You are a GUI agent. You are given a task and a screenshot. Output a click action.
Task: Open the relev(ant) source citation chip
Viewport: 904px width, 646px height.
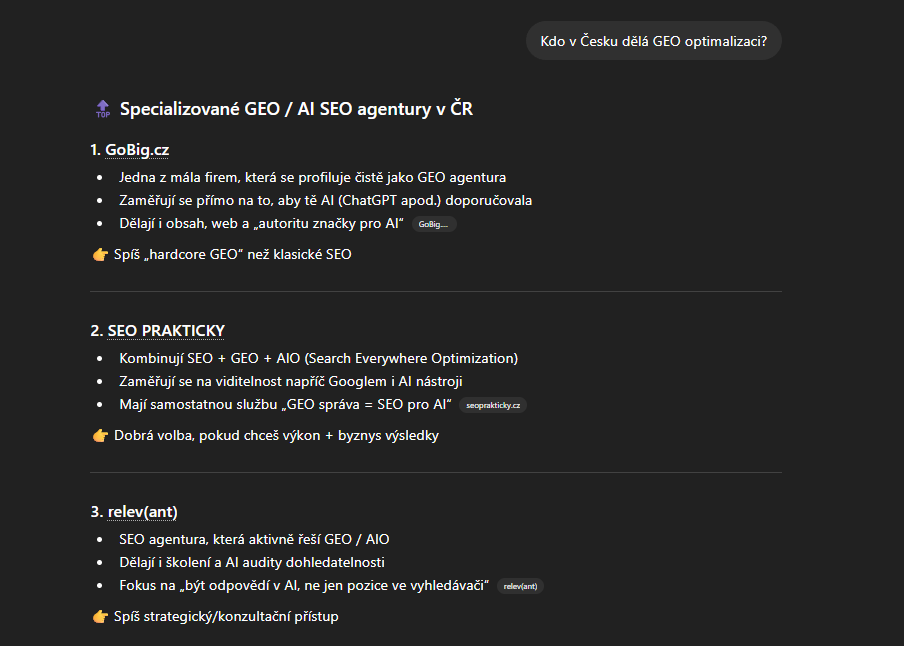point(520,586)
